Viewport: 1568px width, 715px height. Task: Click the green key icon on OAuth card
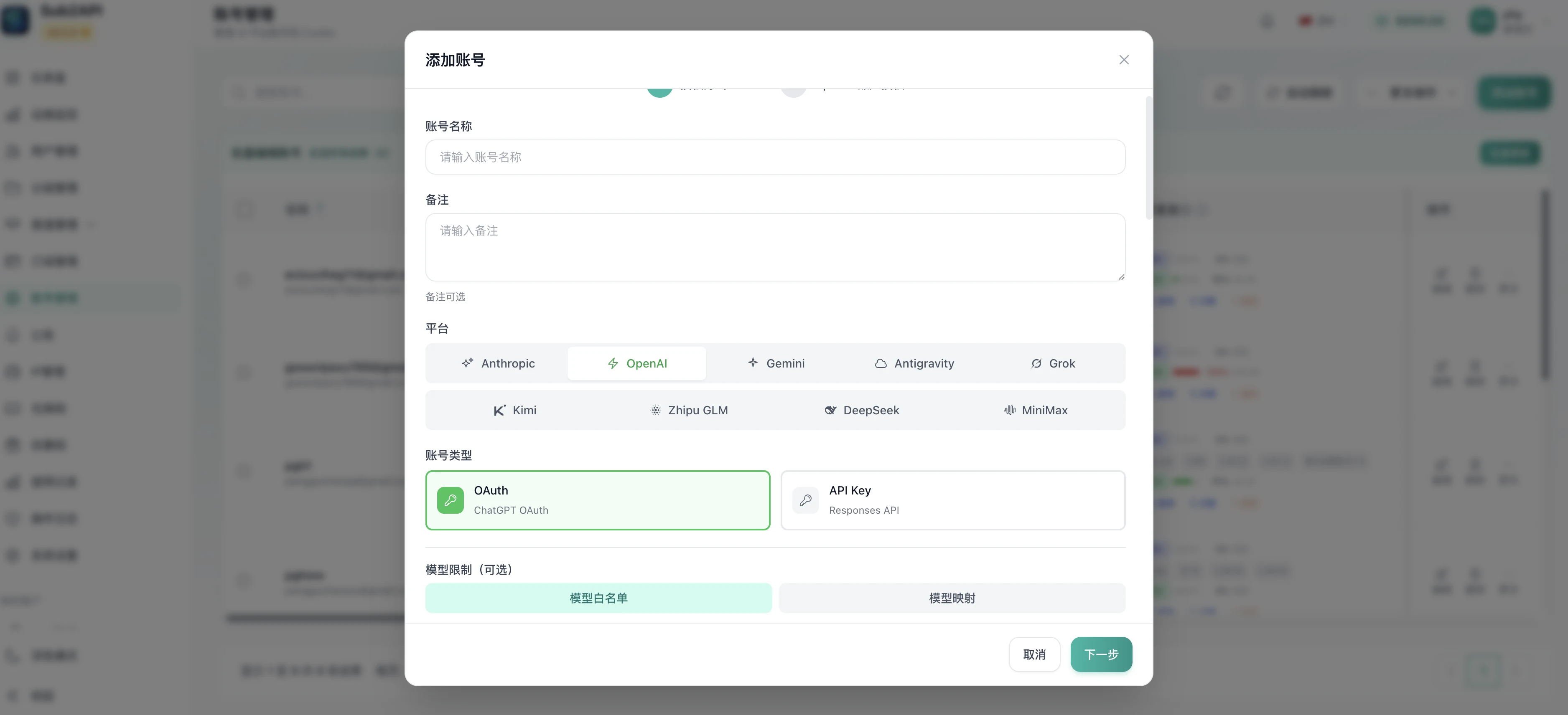point(451,500)
